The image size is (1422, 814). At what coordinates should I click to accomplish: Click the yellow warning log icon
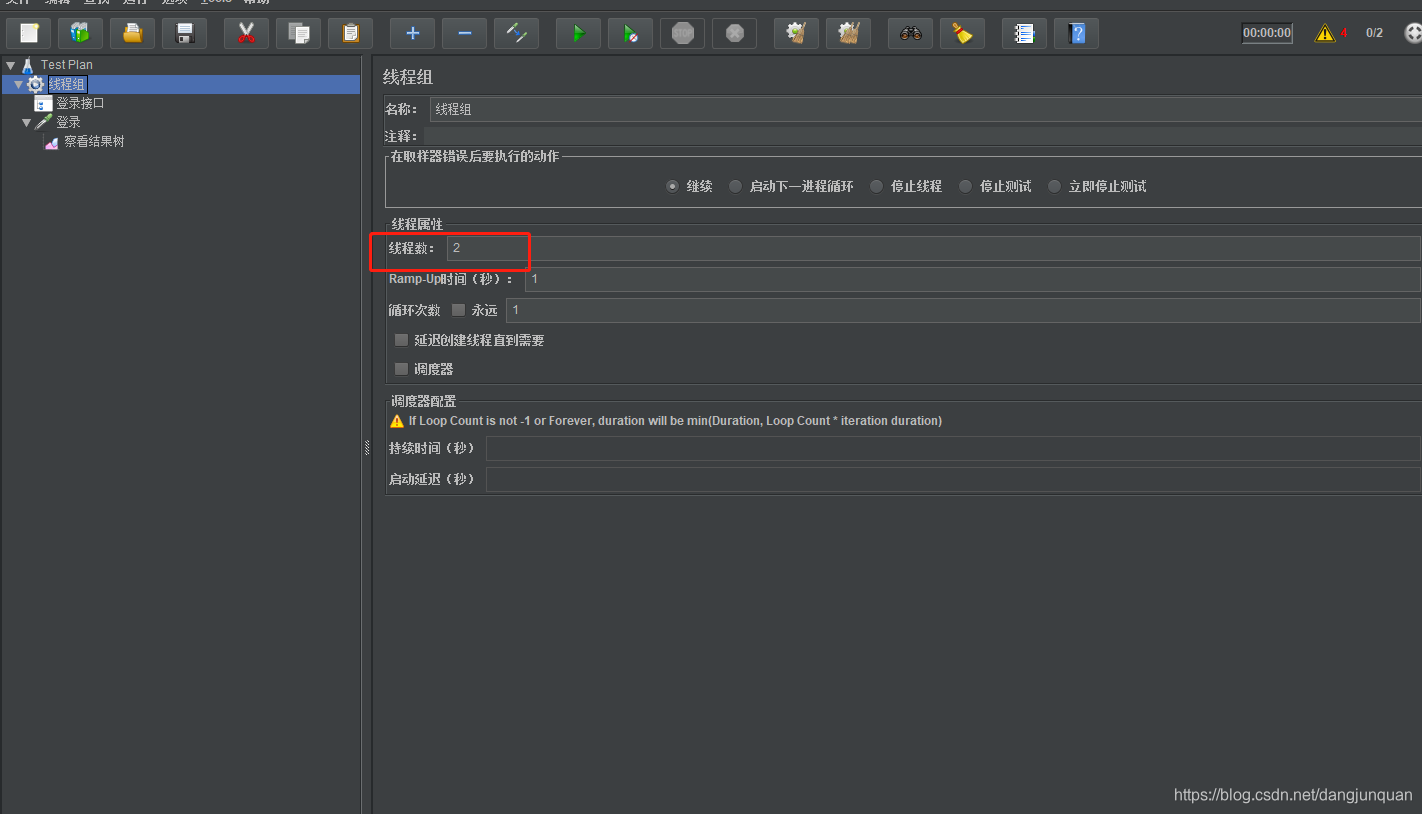pos(1325,33)
